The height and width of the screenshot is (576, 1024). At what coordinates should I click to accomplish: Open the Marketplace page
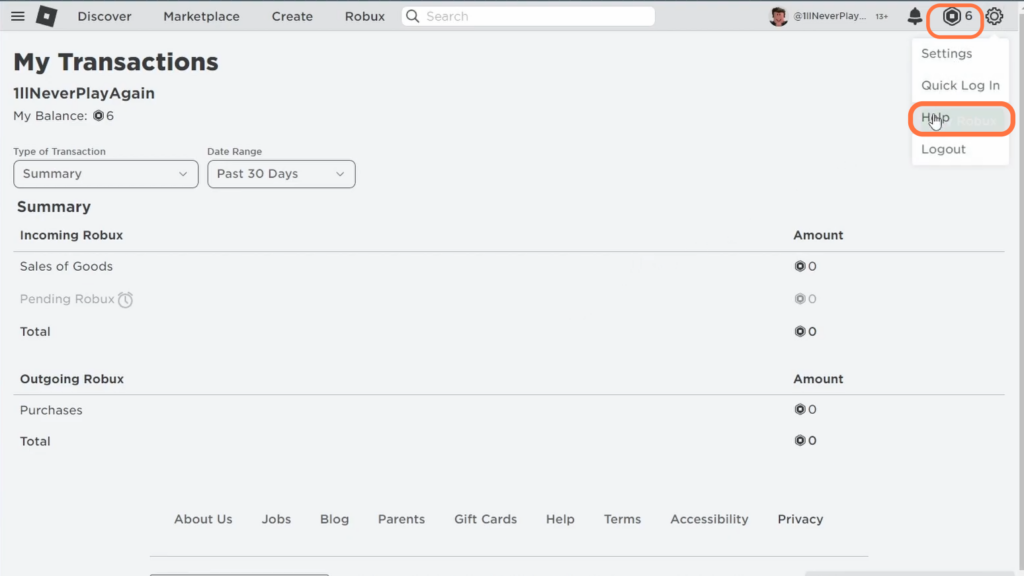tap(201, 16)
